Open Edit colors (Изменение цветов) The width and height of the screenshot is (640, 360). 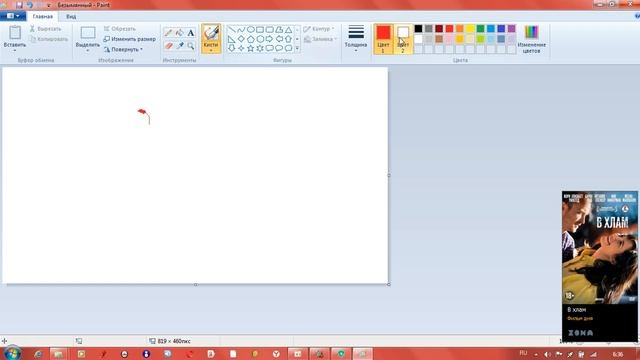tap(531, 39)
